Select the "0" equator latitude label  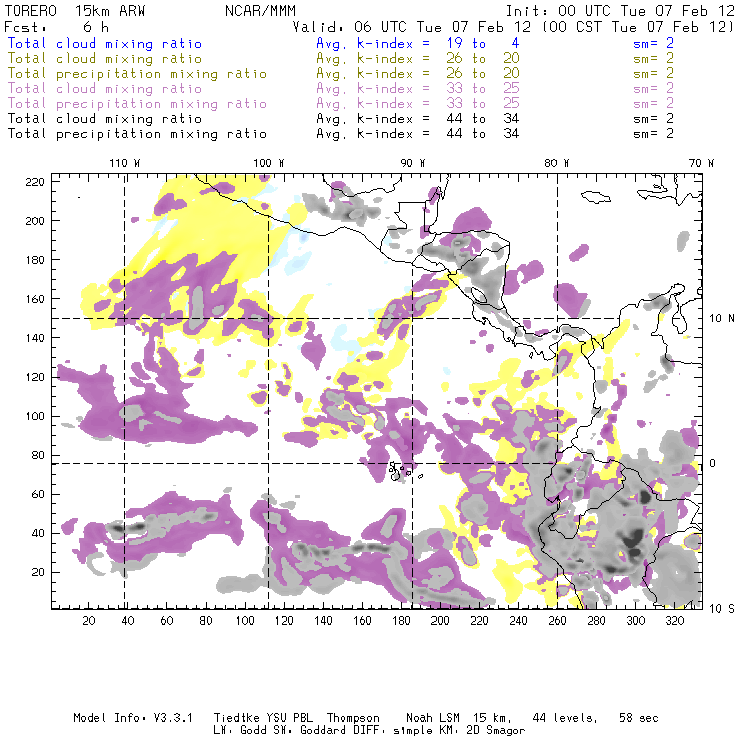pos(712,463)
